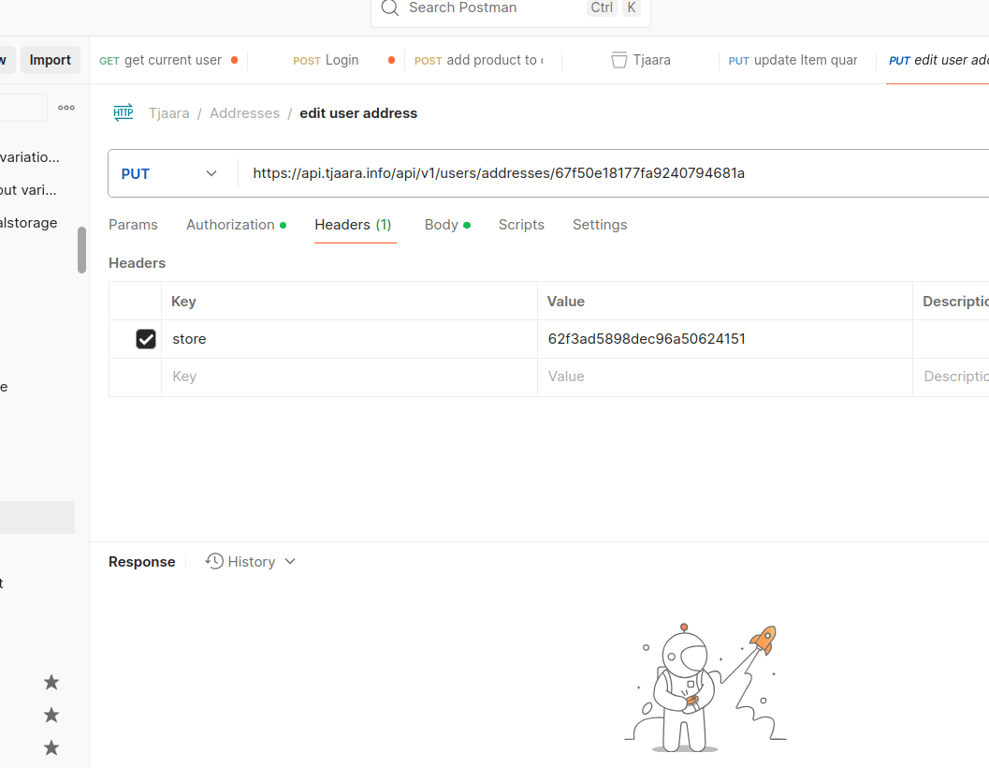Click the empty Description placeholder cell
The height and width of the screenshot is (768, 989).
click(x=951, y=377)
